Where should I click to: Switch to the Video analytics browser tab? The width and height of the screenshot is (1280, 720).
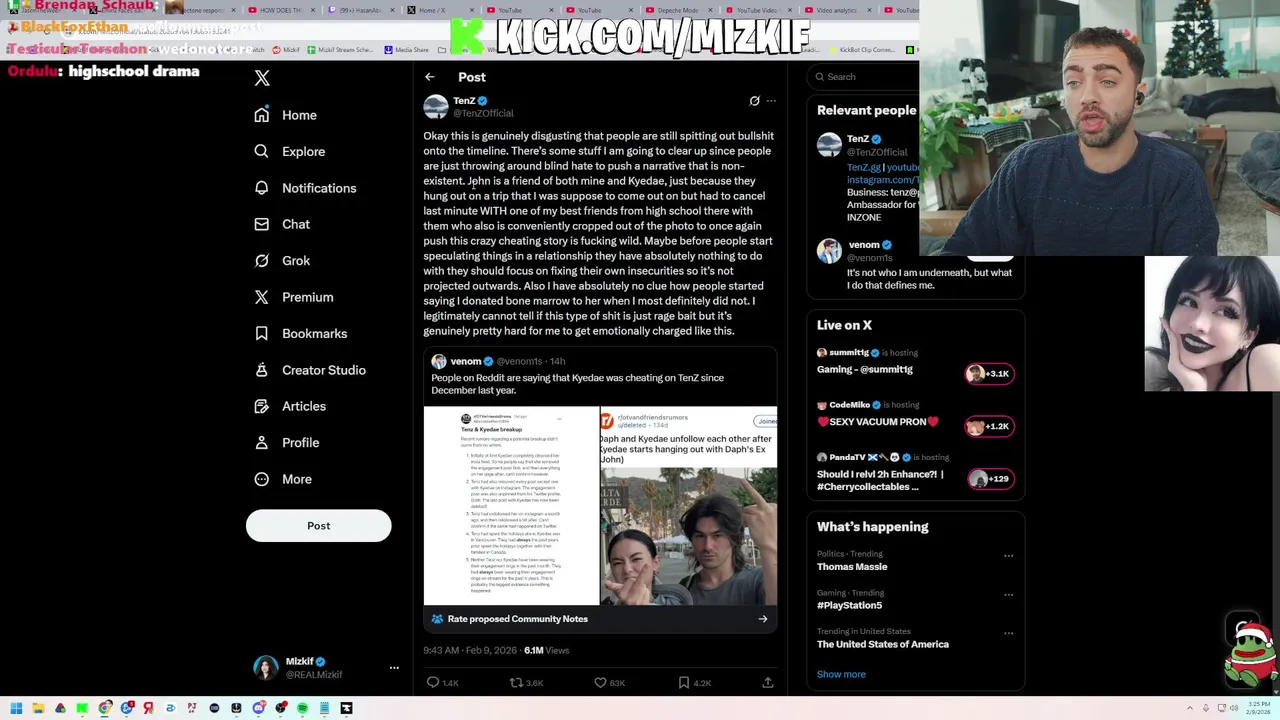point(836,10)
